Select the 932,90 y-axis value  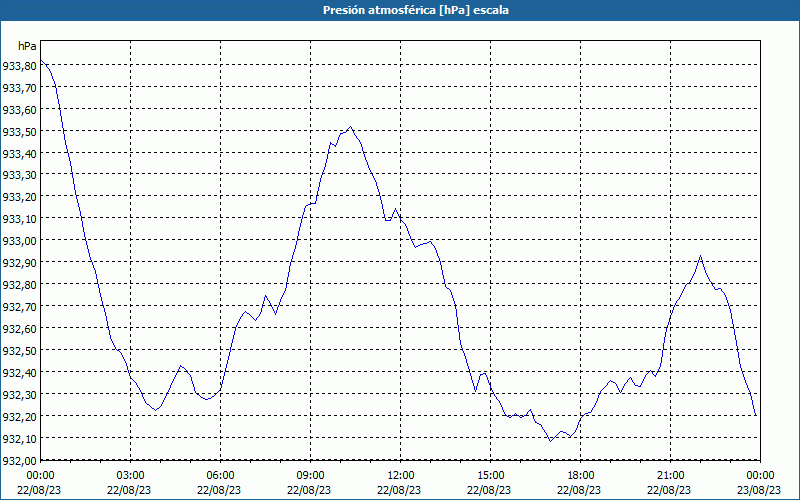19,263
